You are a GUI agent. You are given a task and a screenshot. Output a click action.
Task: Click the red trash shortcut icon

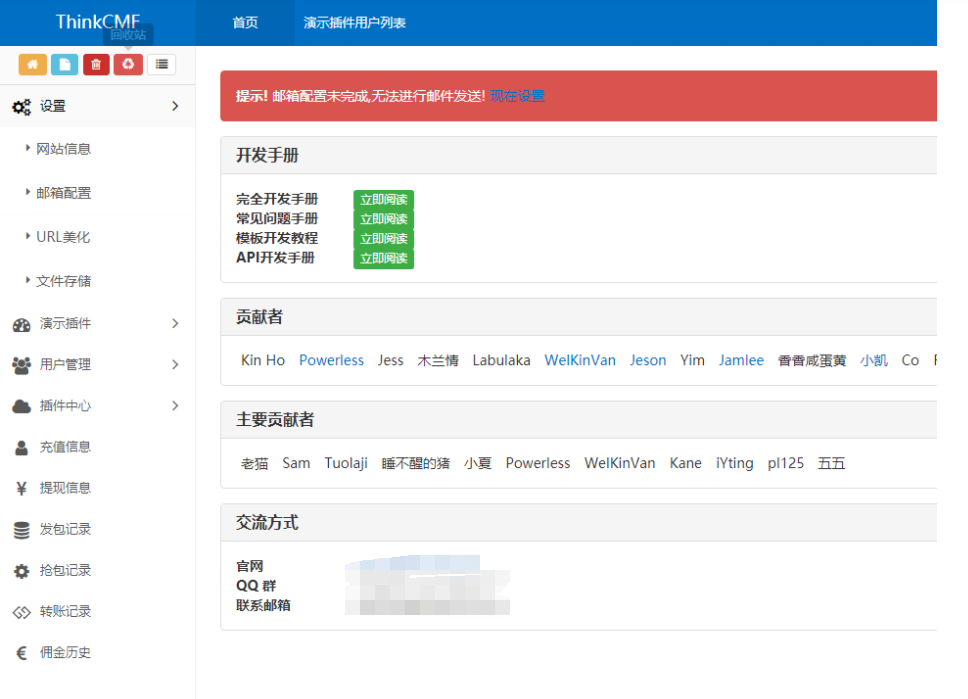pos(96,64)
